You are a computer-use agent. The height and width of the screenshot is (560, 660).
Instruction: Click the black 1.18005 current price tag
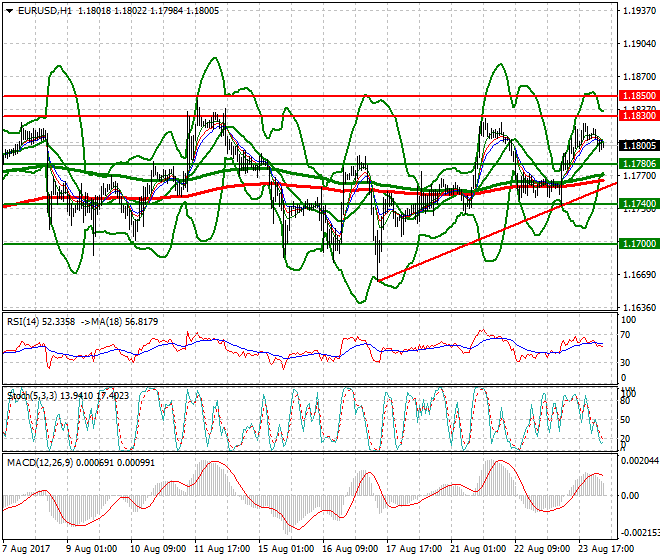pos(638,145)
